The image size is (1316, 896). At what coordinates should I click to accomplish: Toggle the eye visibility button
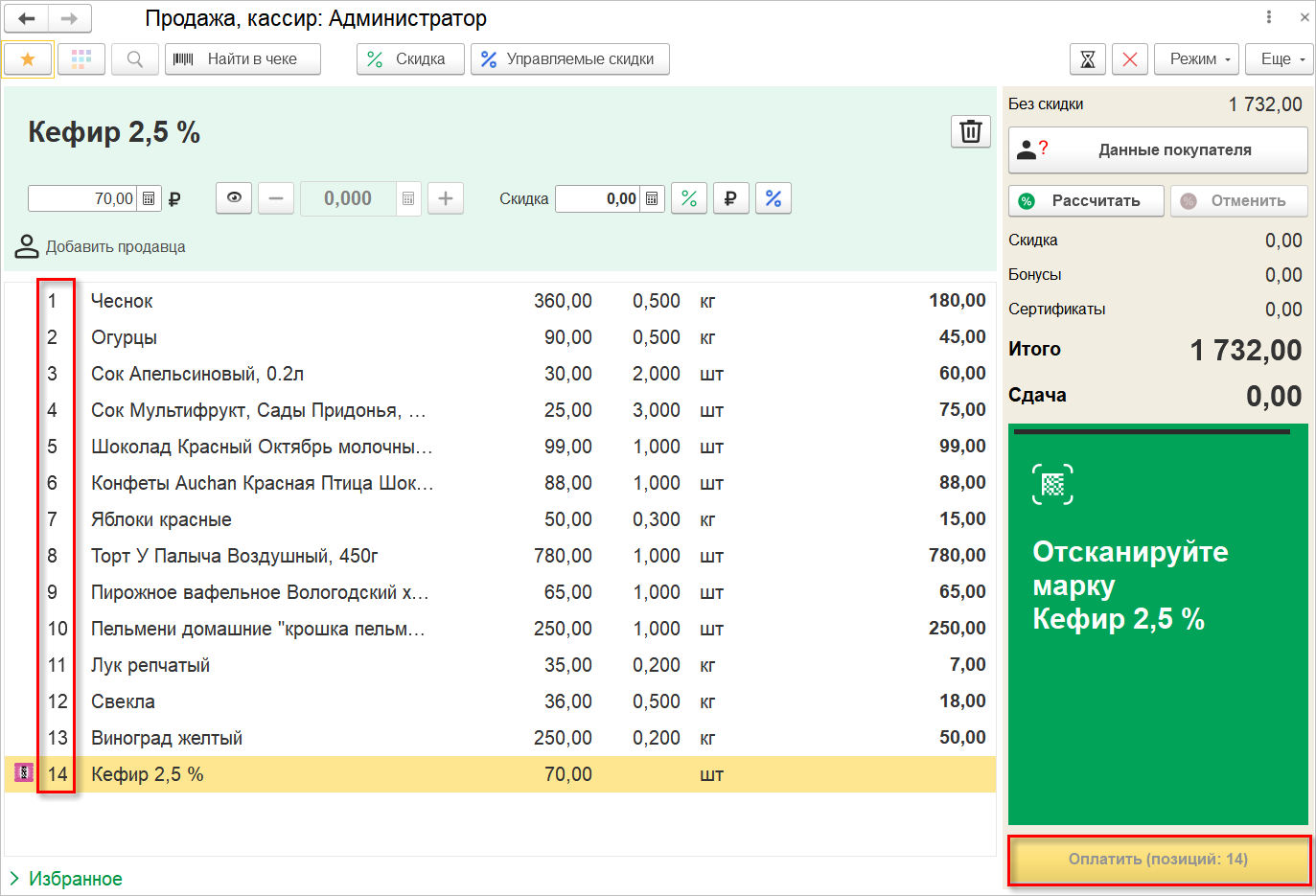pyautogui.click(x=234, y=198)
